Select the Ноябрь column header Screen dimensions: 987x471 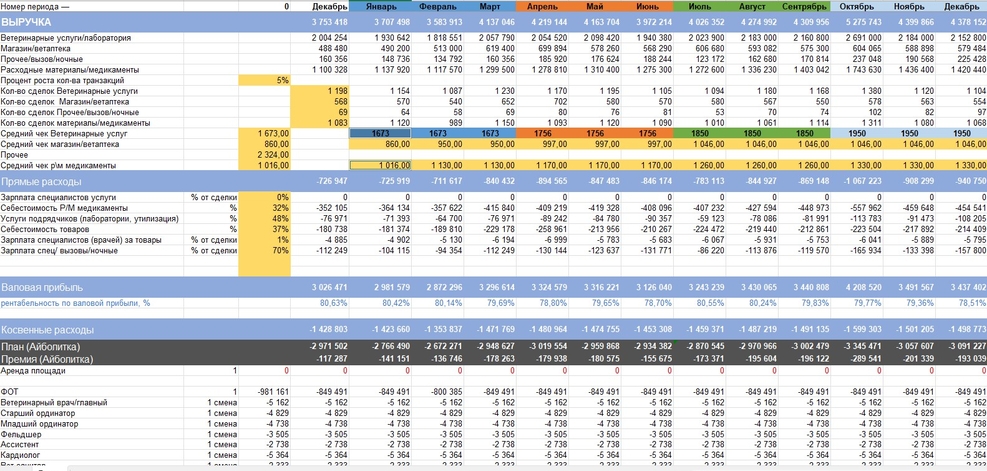908,6
